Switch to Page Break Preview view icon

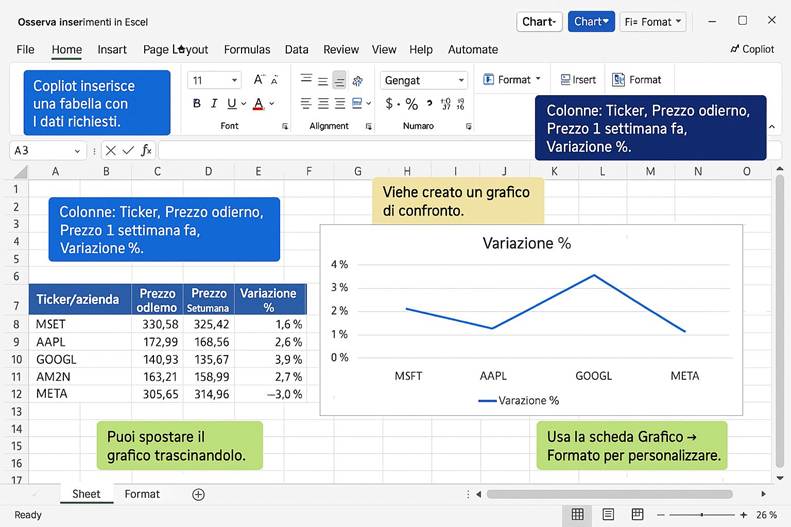coord(637,514)
